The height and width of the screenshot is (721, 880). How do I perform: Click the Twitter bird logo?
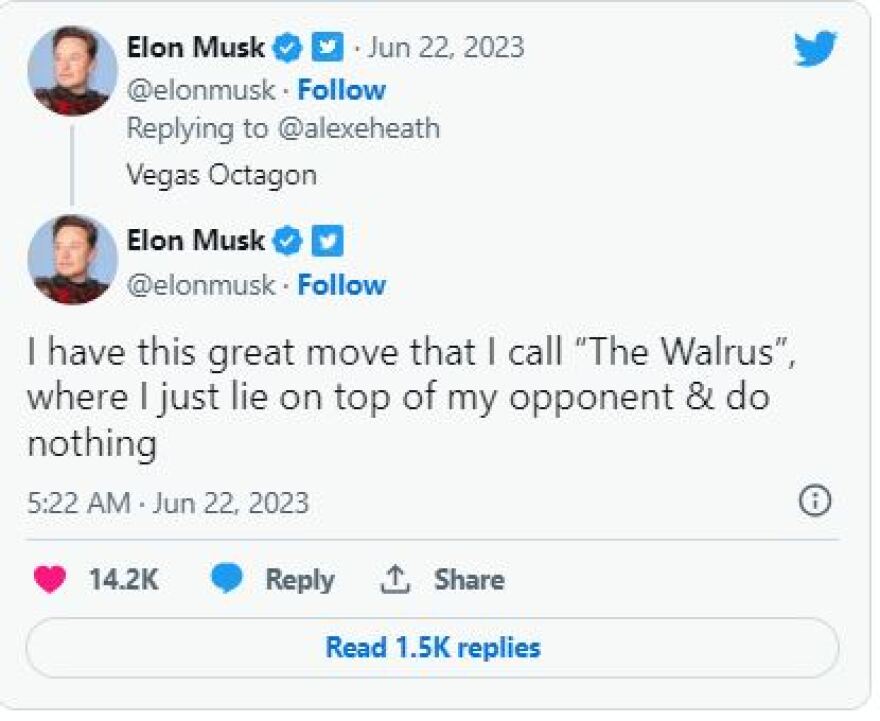(x=816, y=47)
